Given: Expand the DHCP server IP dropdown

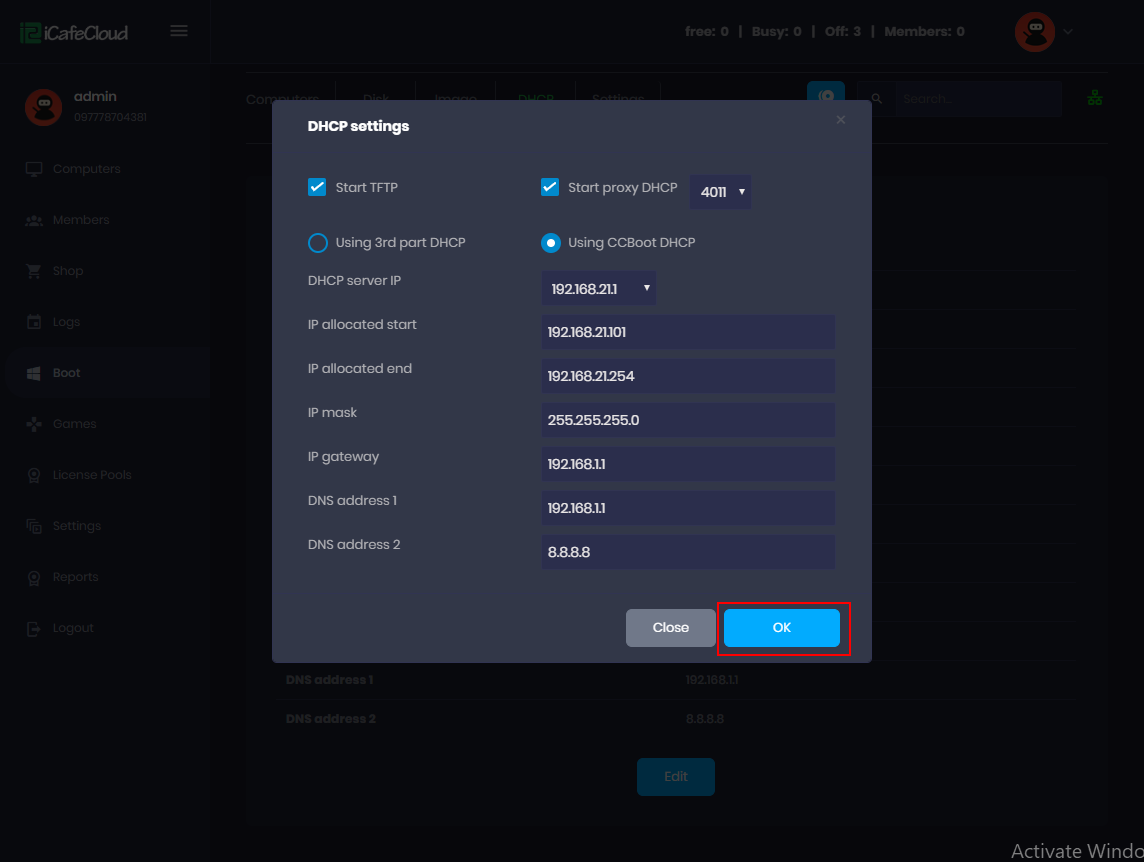Looking at the screenshot, I should tap(599, 289).
